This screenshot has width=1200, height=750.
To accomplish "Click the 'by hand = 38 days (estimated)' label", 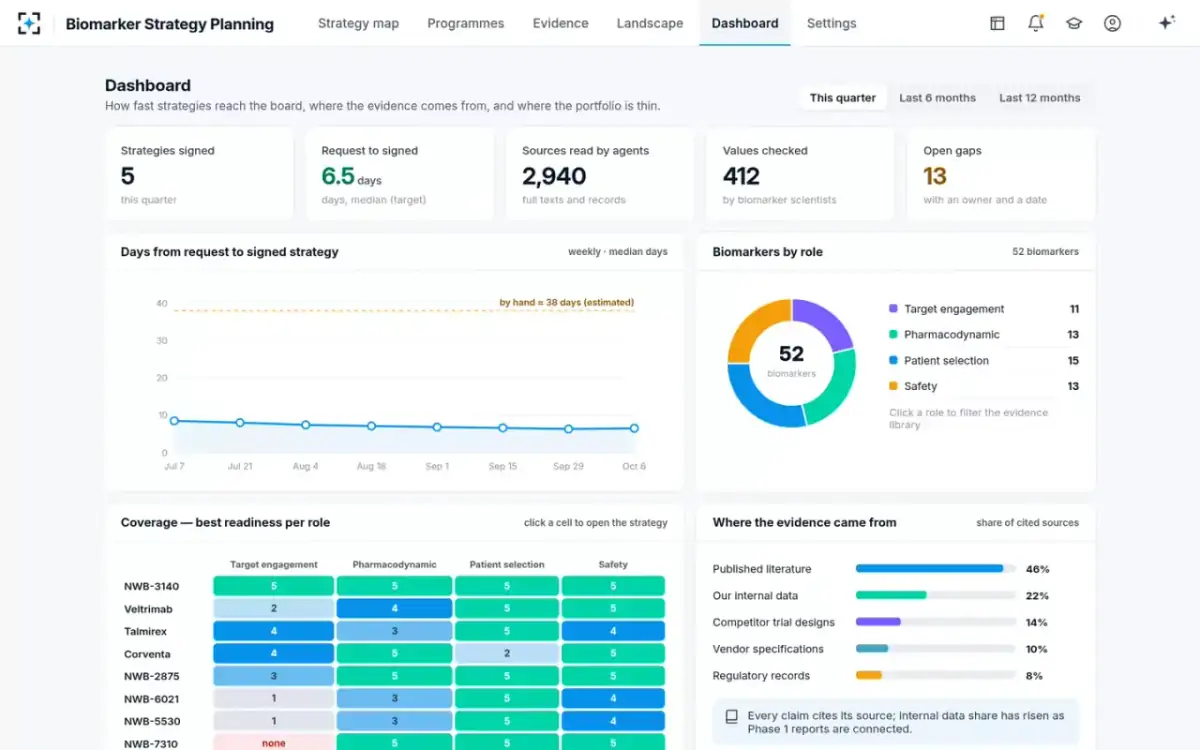I will click(x=566, y=302).
